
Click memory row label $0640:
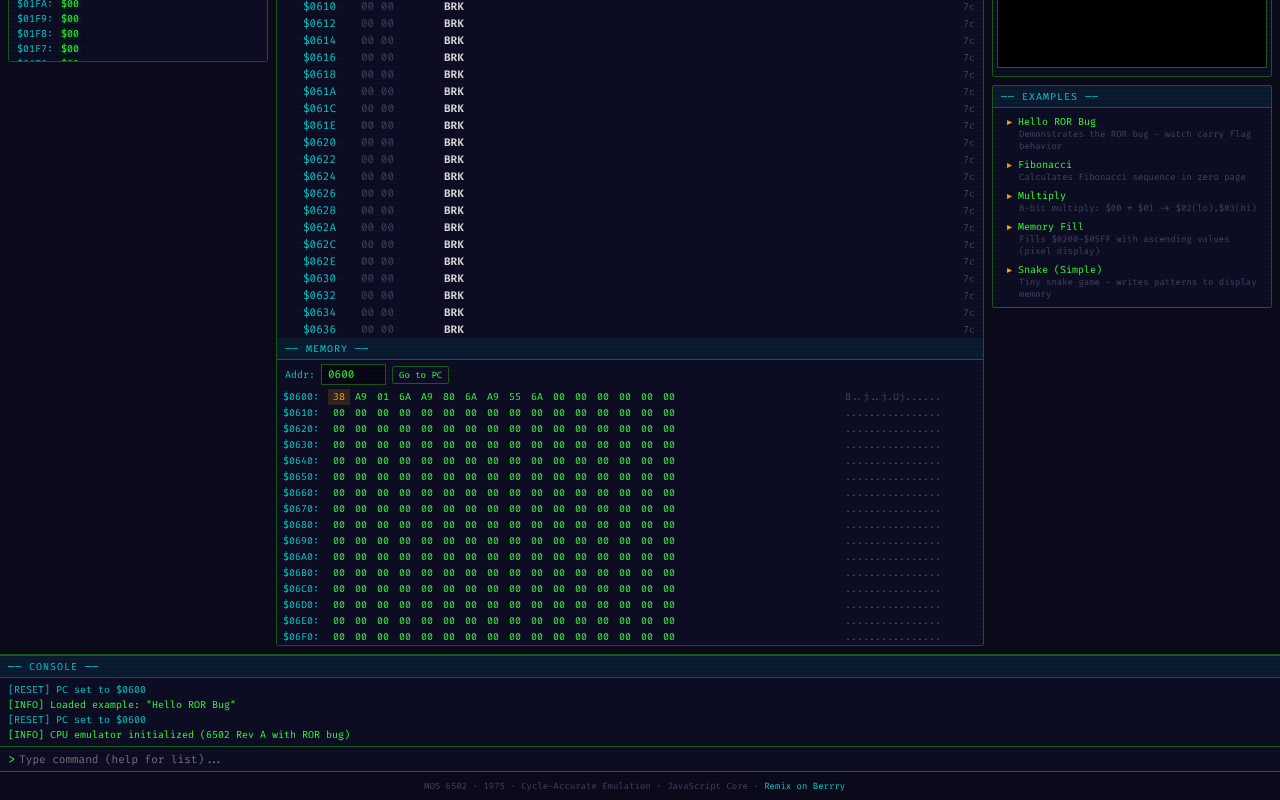[301, 461]
